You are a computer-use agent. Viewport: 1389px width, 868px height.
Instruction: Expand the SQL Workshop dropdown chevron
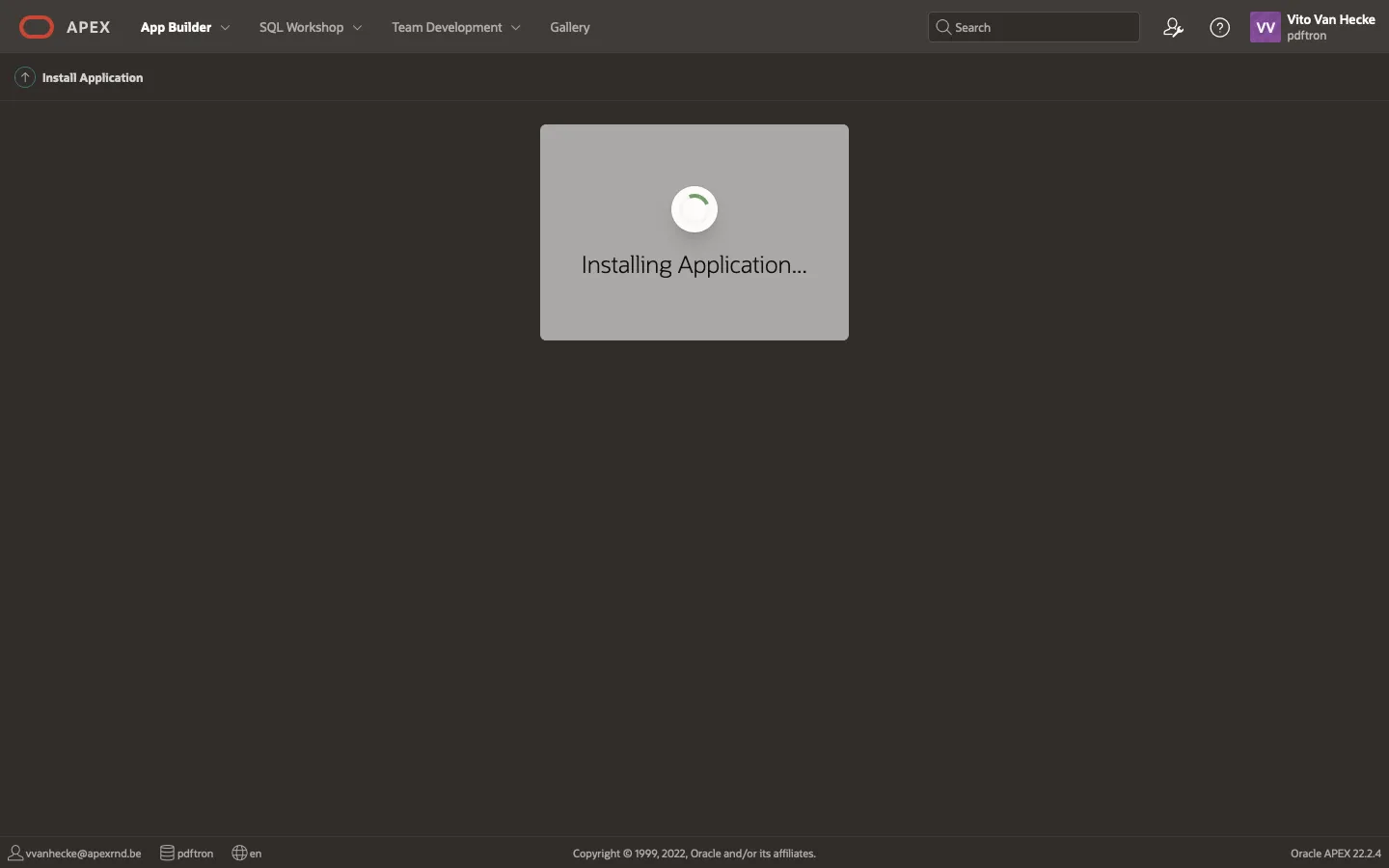[358, 28]
